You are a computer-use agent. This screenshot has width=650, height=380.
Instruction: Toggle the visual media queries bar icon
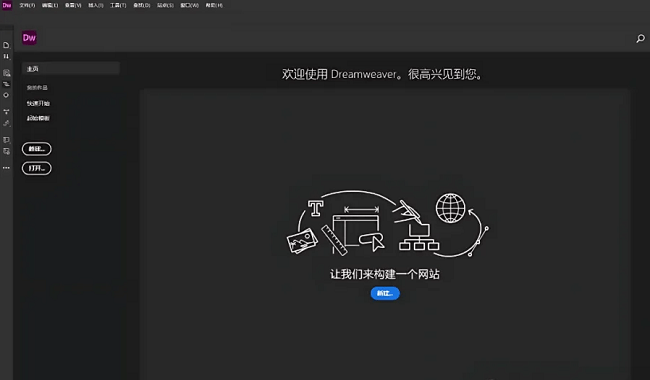pyautogui.click(x=6, y=84)
